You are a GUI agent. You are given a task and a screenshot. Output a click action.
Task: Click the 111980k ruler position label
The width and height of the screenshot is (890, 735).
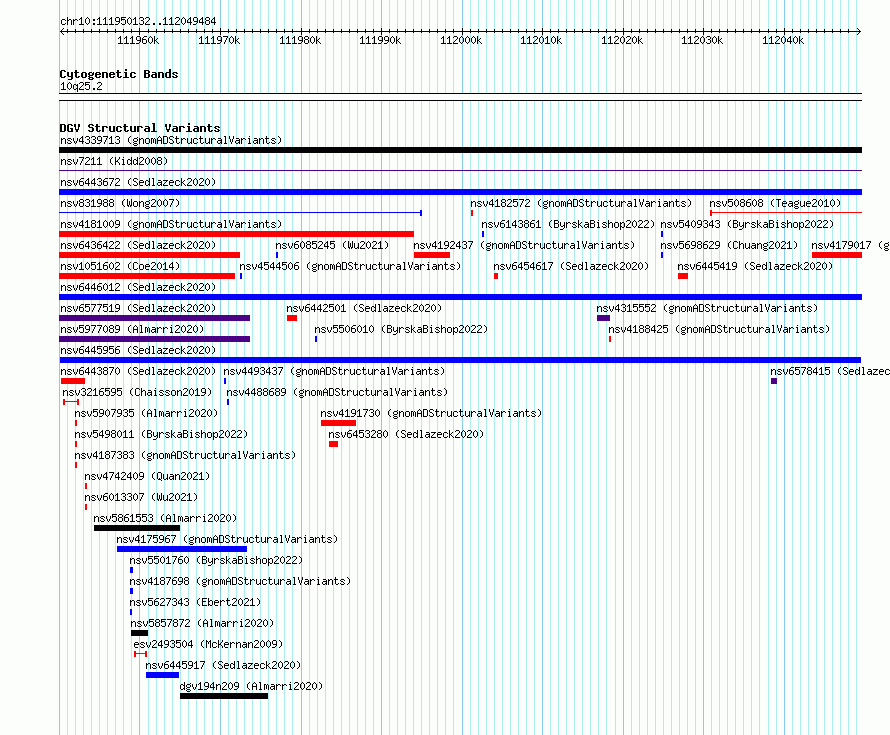(x=300, y=40)
